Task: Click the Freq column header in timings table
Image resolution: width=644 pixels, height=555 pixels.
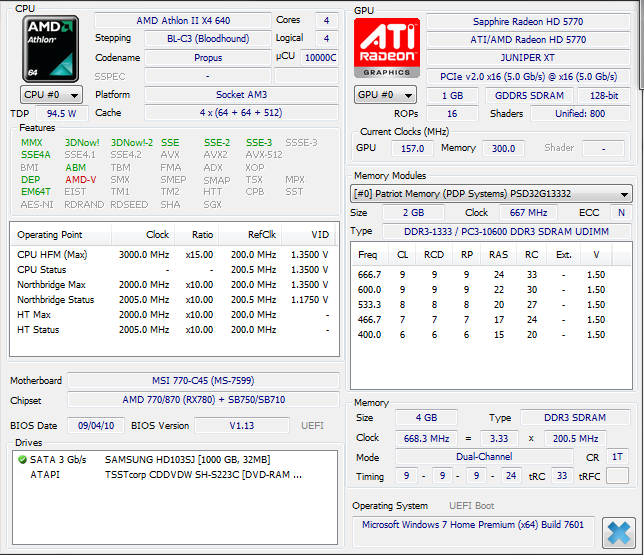Action: click(x=369, y=255)
